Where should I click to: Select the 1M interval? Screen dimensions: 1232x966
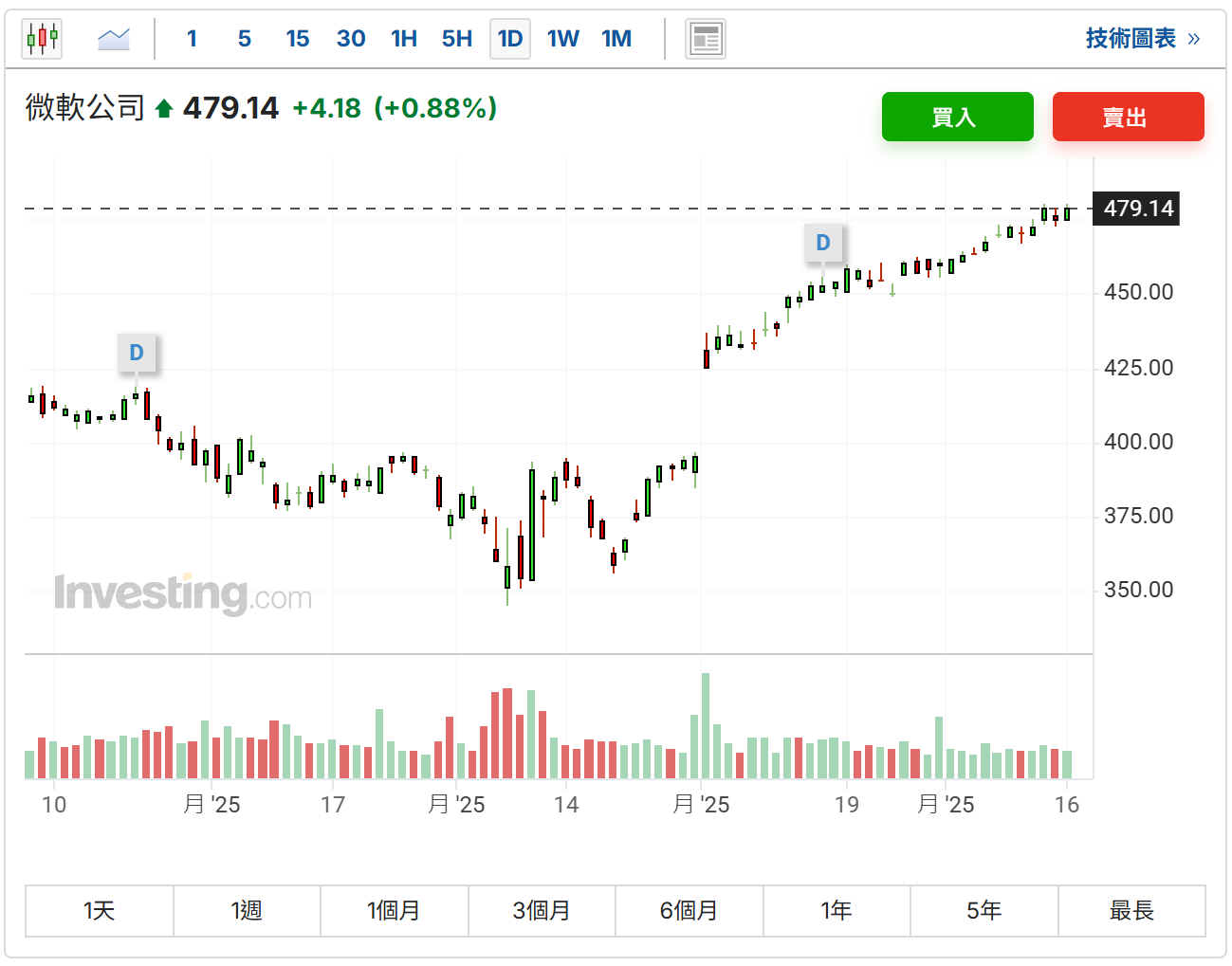tap(616, 39)
